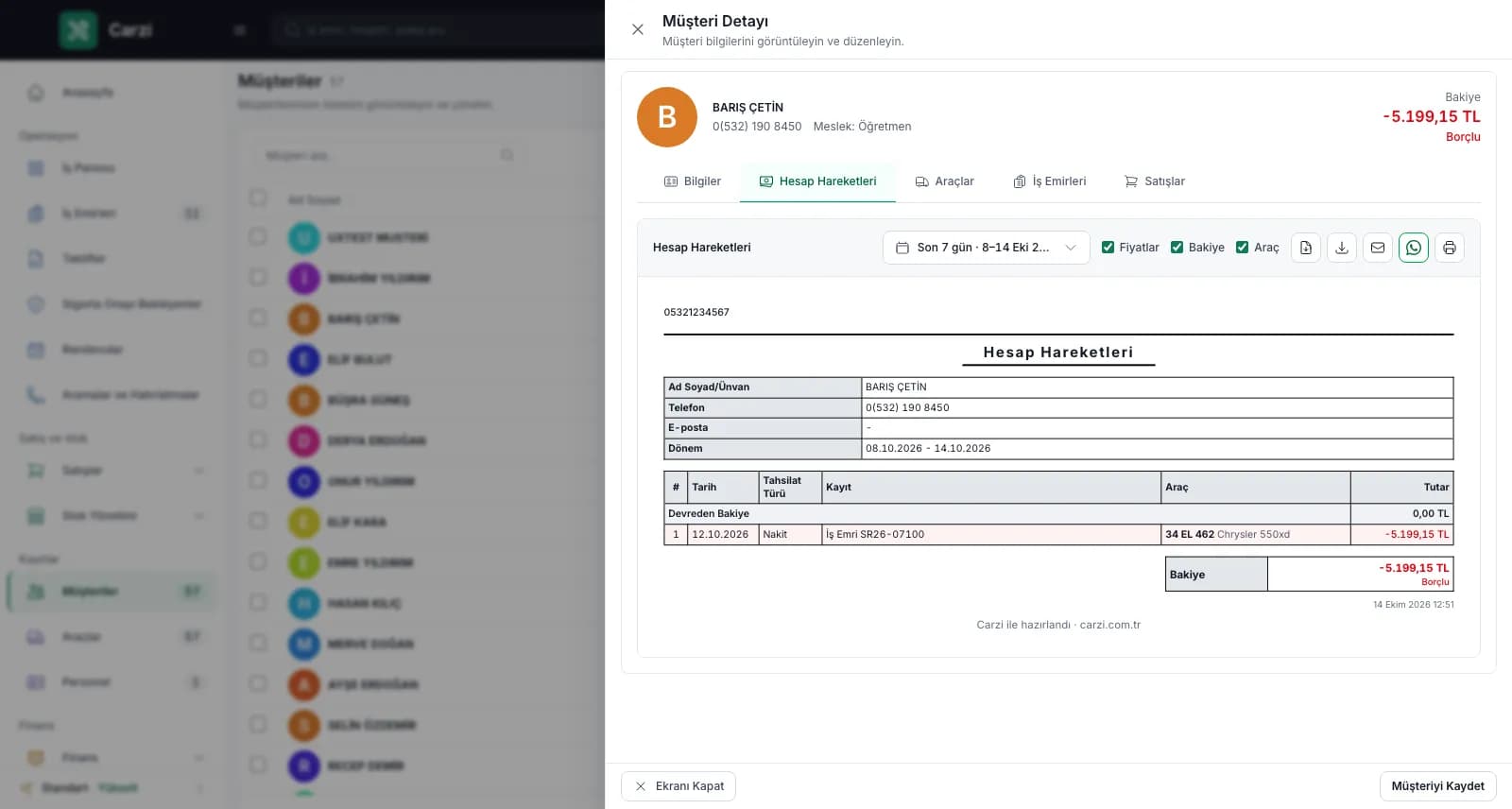Open the Son 7 gün date range dropdown
The image size is (1512, 809).
pos(987,248)
